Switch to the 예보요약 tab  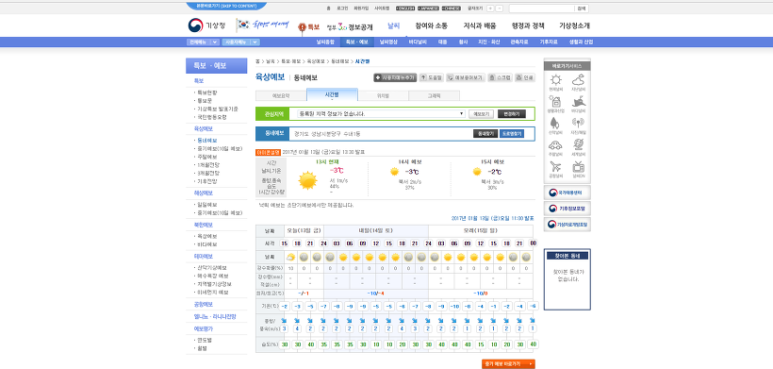click(281, 96)
